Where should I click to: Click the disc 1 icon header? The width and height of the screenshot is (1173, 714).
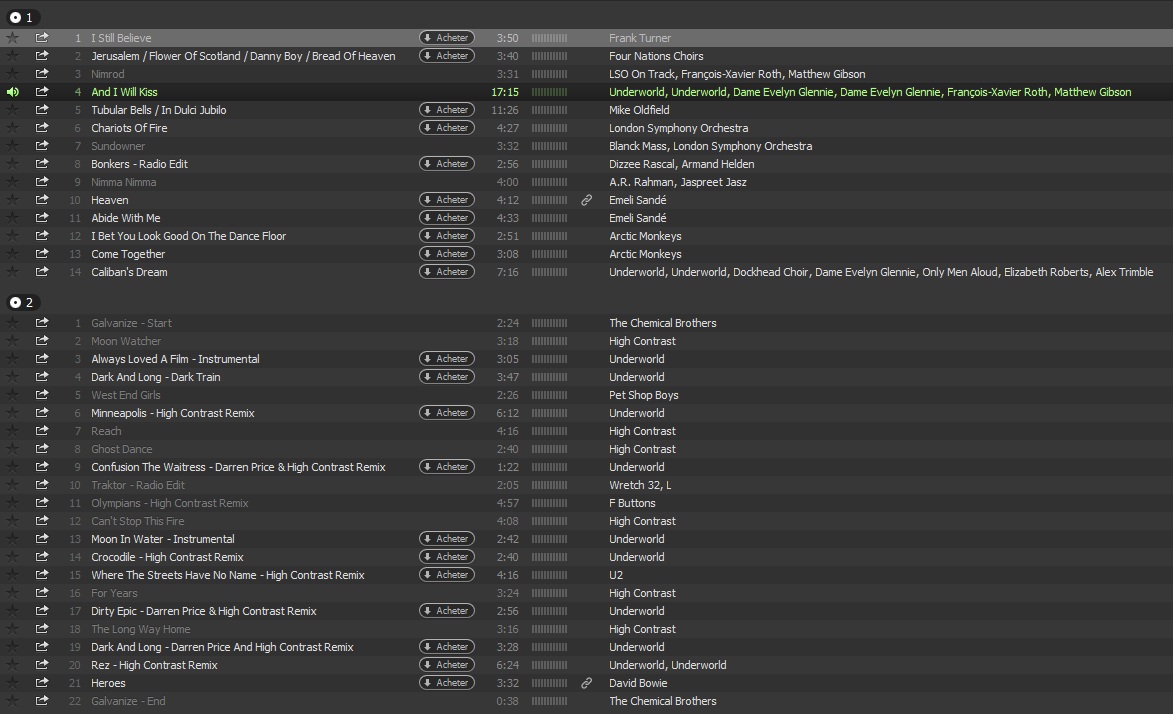16,17
